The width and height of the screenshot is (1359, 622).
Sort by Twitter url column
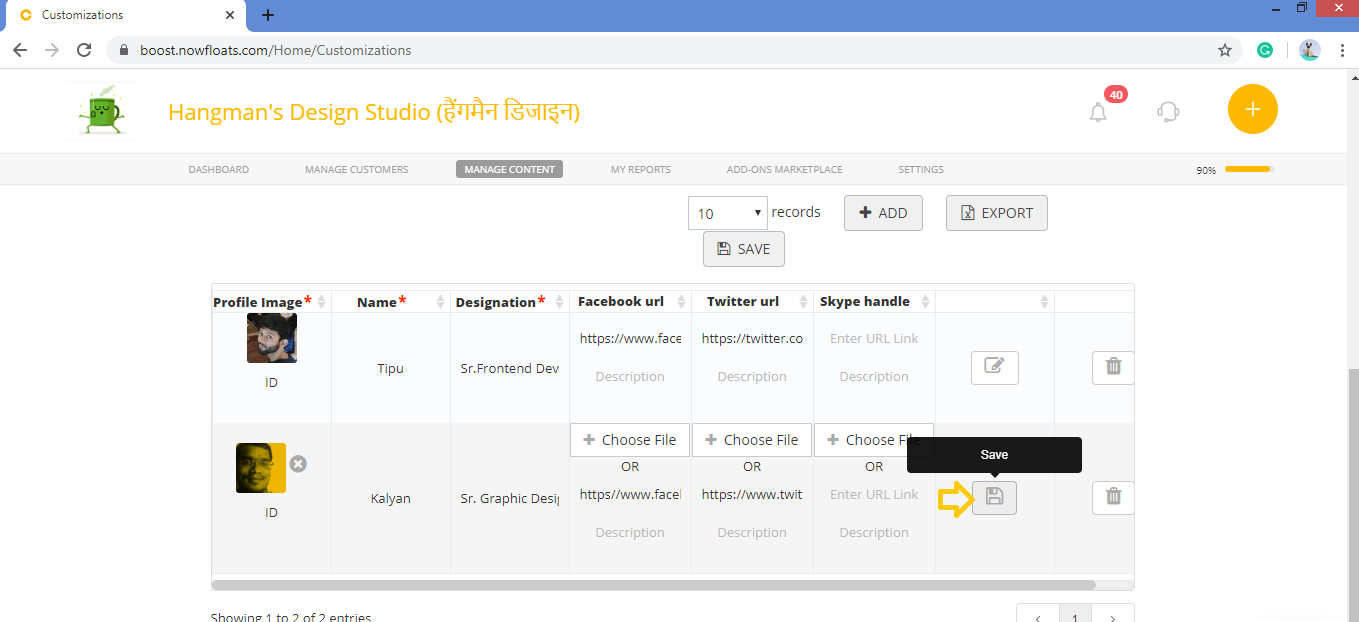click(x=752, y=301)
